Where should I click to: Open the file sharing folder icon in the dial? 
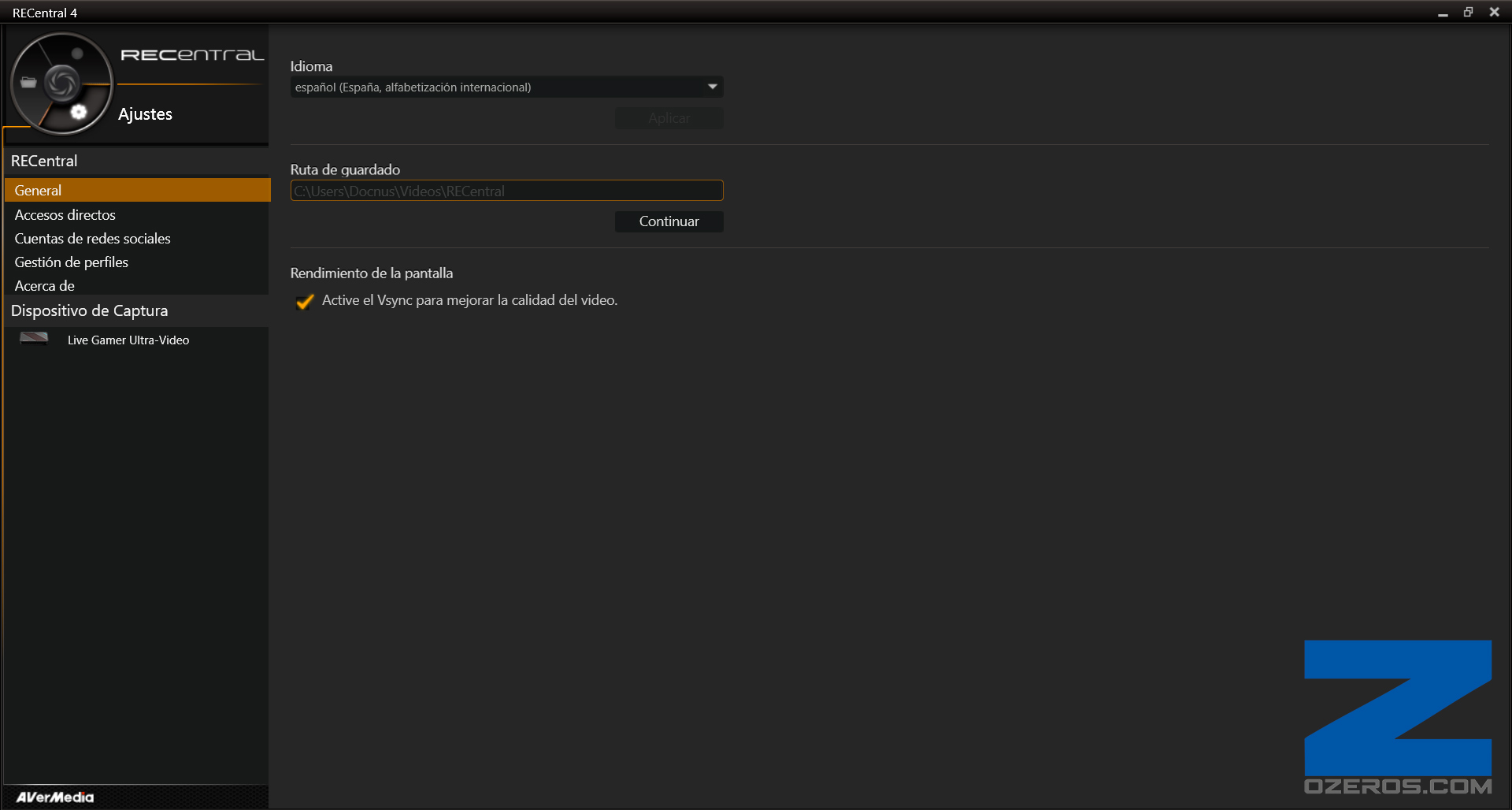[28, 82]
